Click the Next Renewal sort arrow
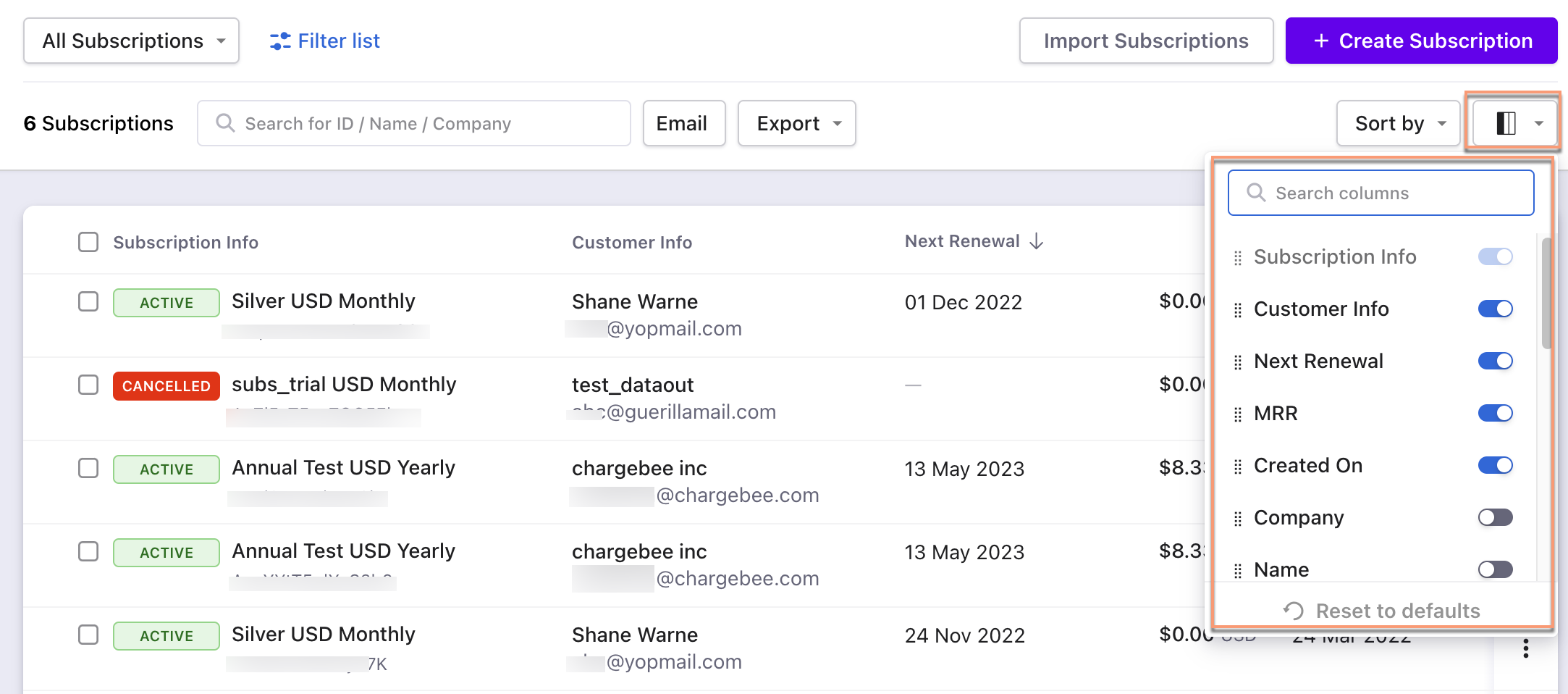The height and width of the screenshot is (694, 1568). (x=1037, y=242)
